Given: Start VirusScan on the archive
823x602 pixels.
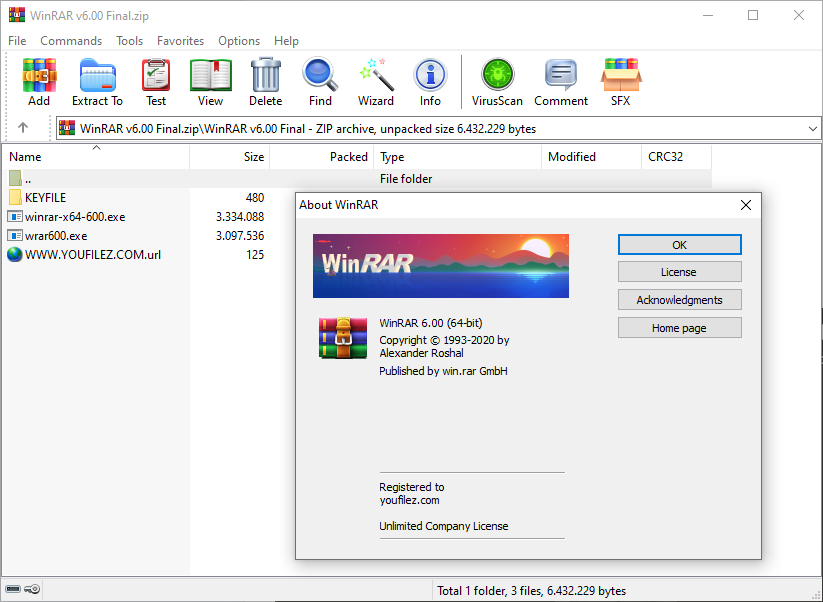Looking at the screenshot, I should 497,81.
